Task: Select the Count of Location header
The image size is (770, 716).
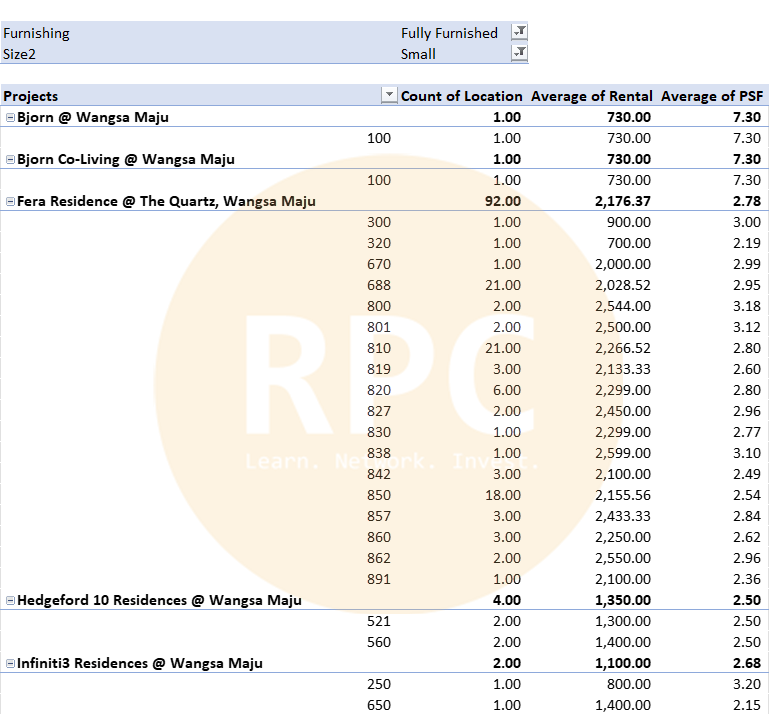Action: click(x=461, y=96)
